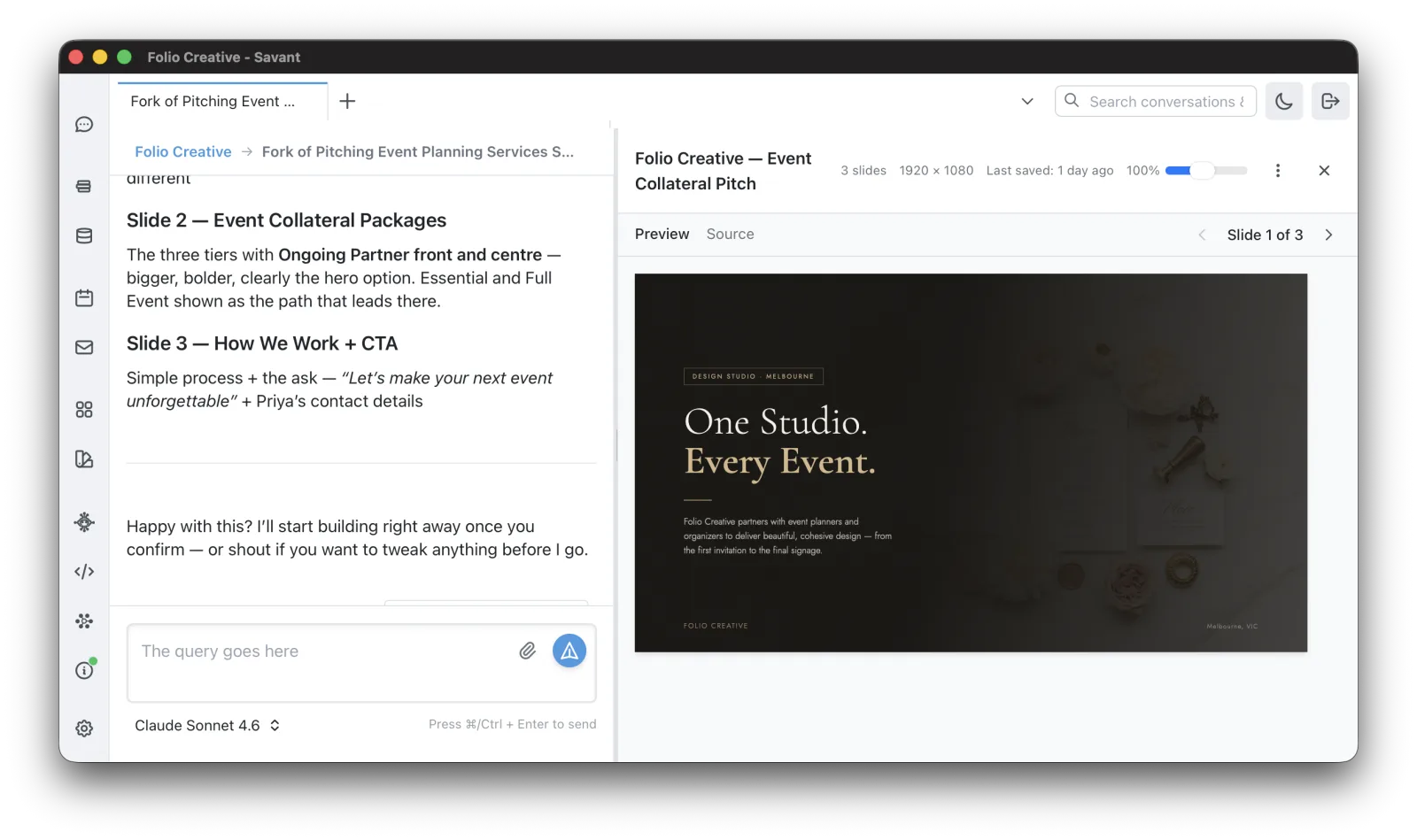Image resolution: width=1417 pixels, height=840 pixels.
Task: Click the query input text box
Action: [361, 663]
